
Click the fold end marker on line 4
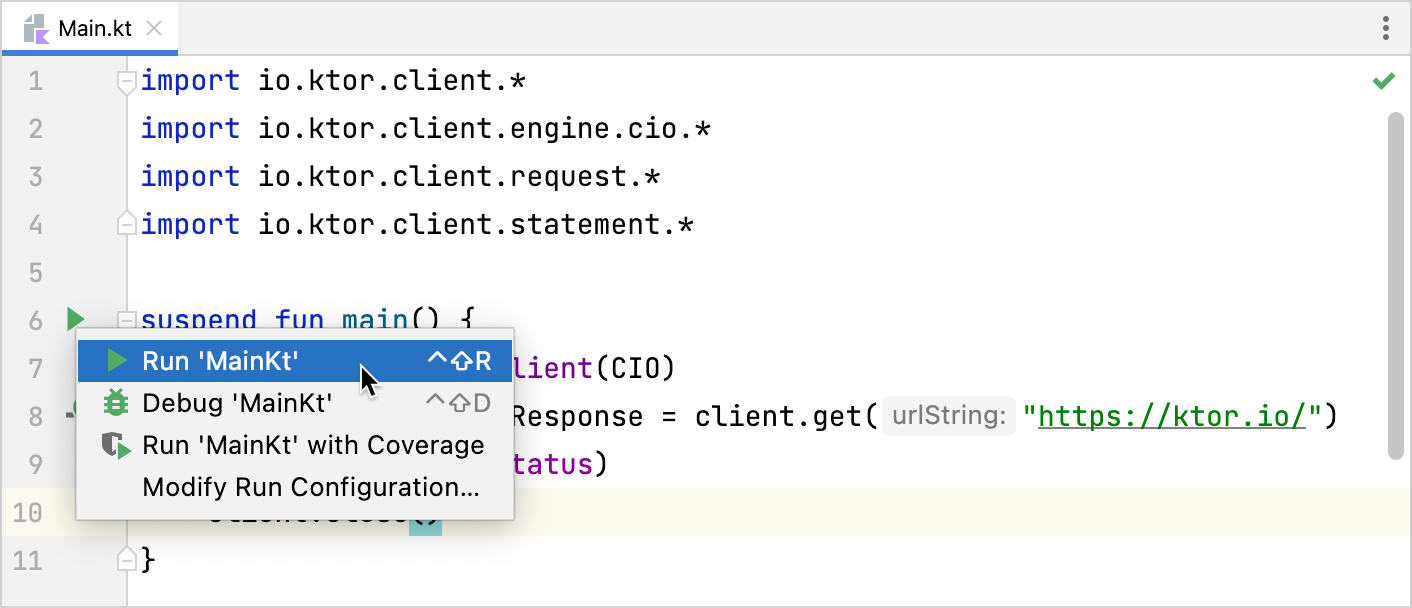click(126, 224)
